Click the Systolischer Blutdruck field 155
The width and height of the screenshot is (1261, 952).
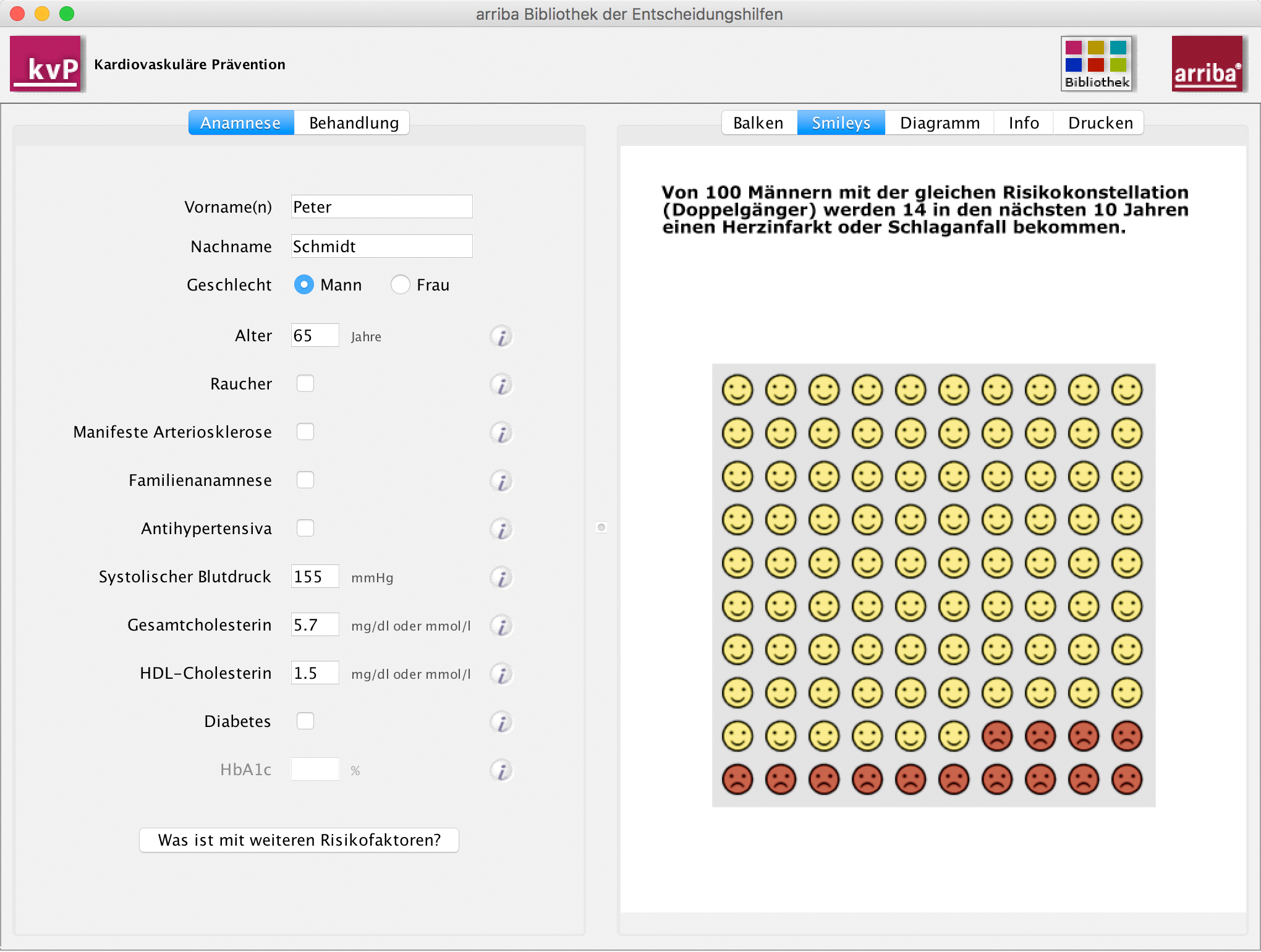click(315, 576)
